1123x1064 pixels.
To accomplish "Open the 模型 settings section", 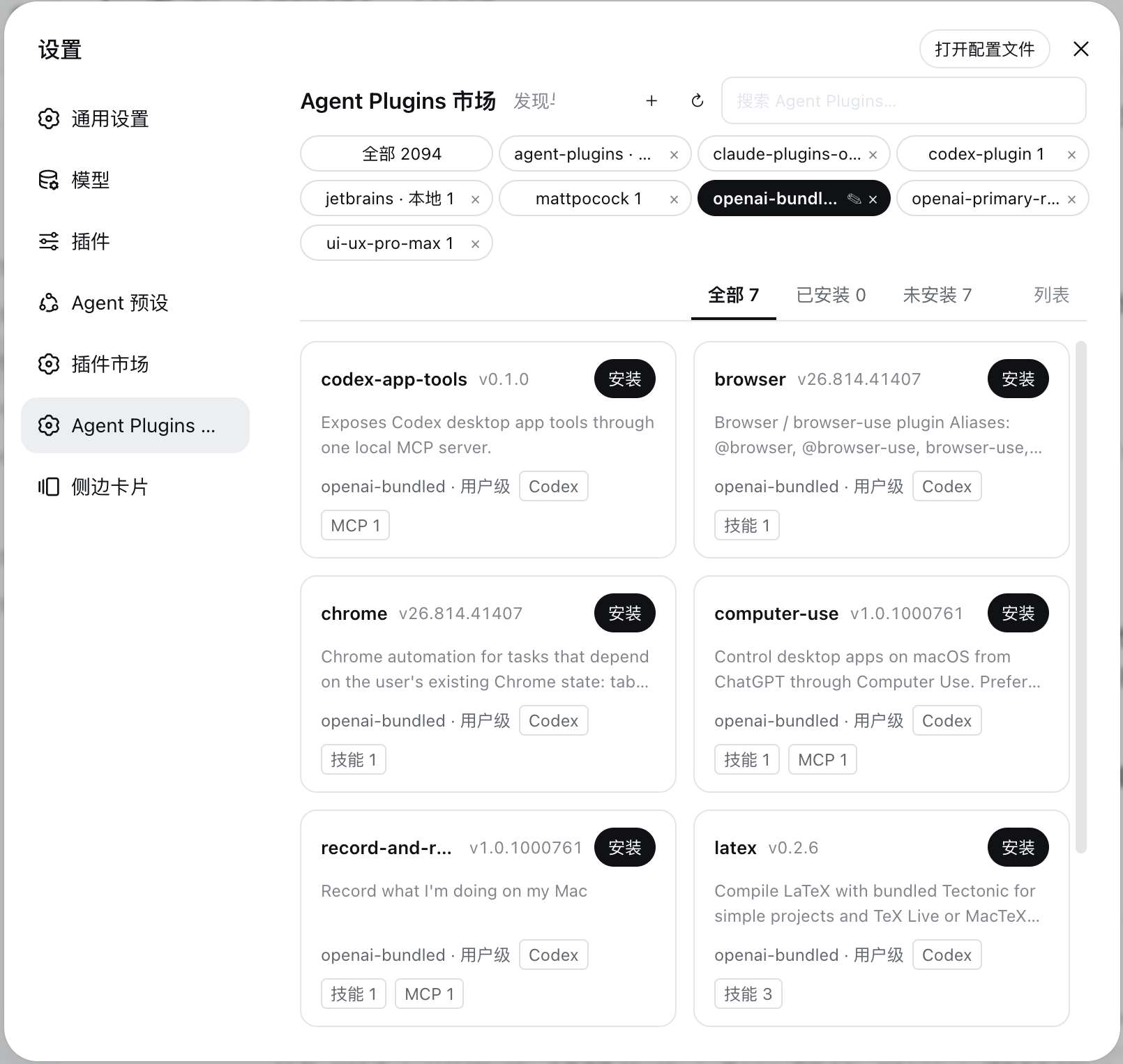I will [x=135, y=180].
